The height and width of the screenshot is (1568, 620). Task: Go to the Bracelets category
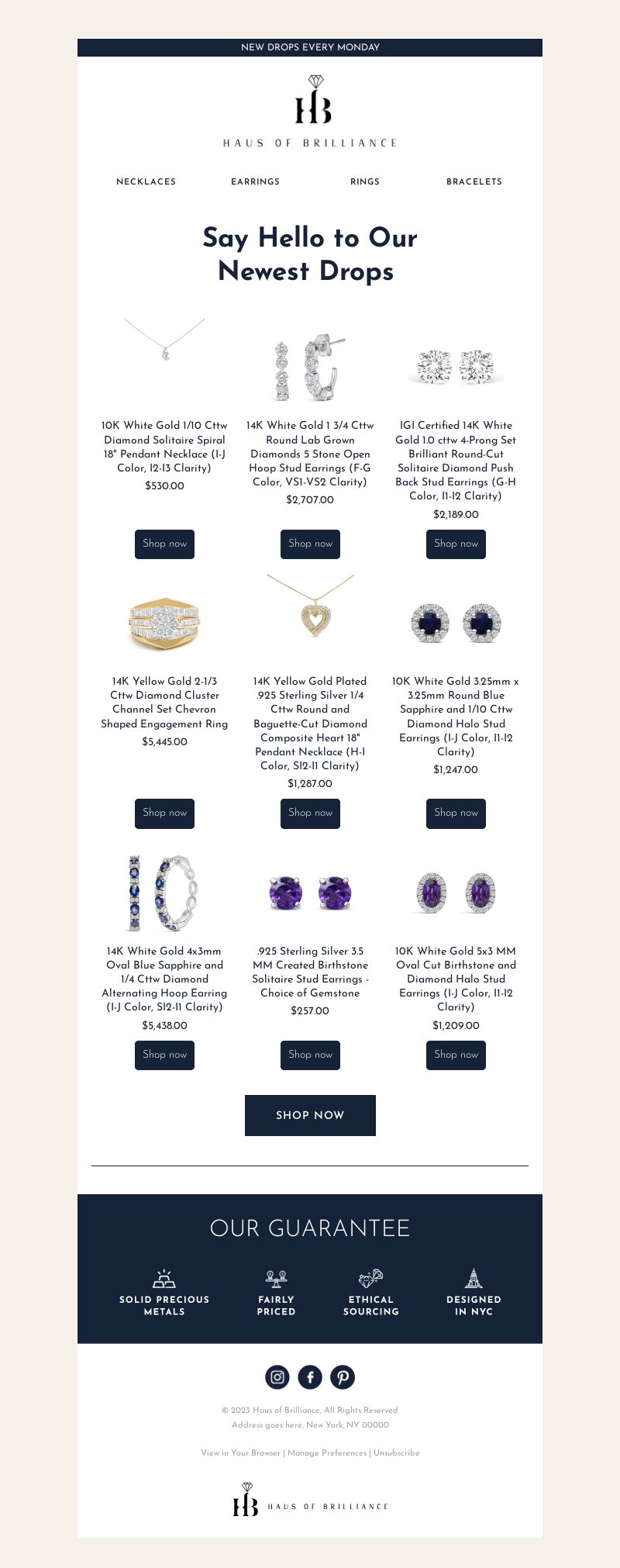pos(474,181)
